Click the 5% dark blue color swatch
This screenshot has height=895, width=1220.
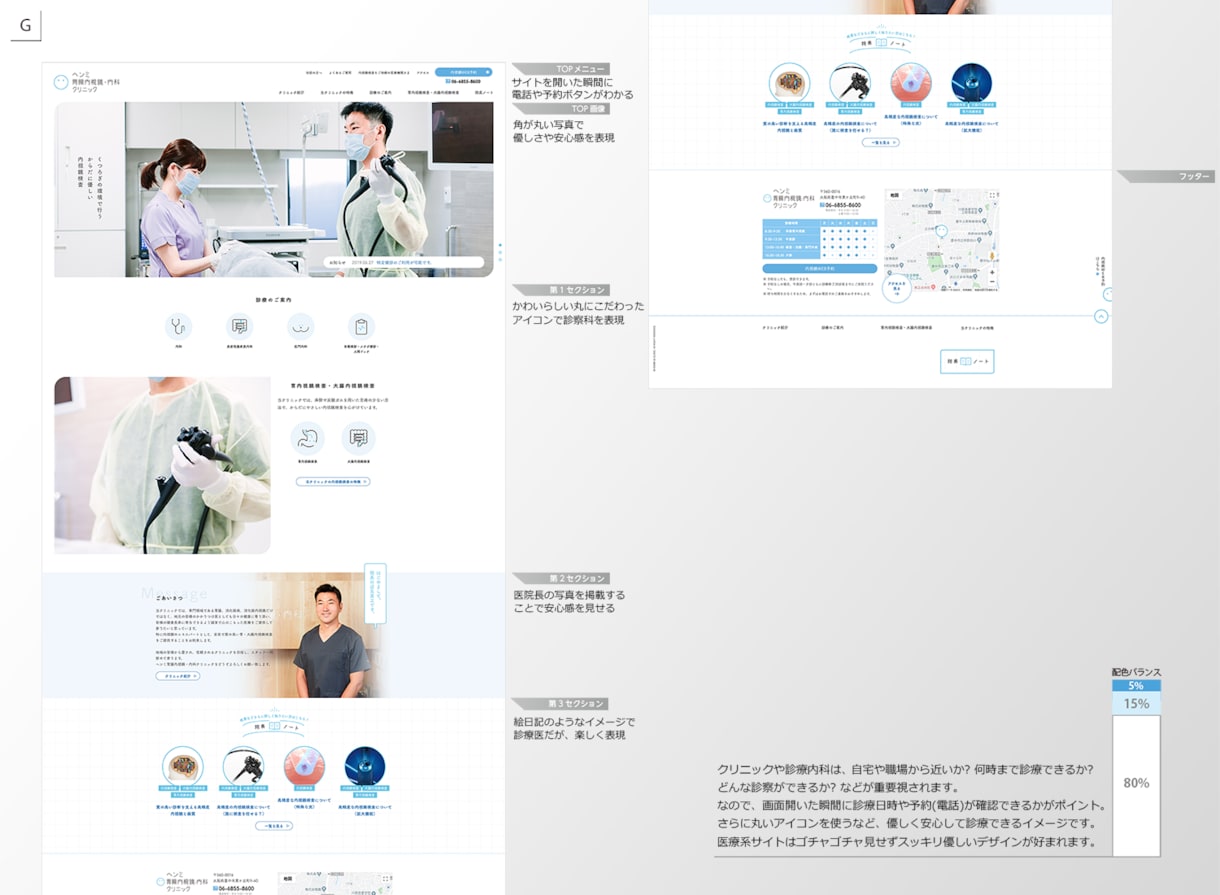pyautogui.click(x=1136, y=686)
